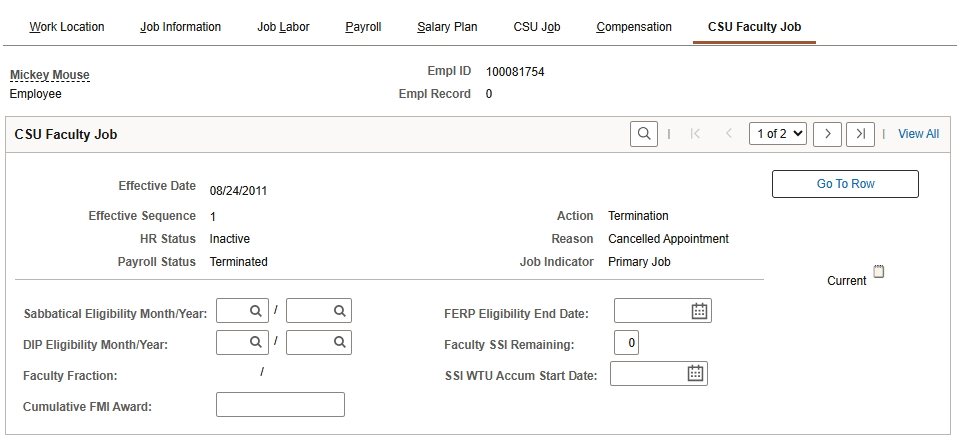The image size is (957, 441).
Task: Click the Mickey Mouse name link
Action: (x=50, y=75)
